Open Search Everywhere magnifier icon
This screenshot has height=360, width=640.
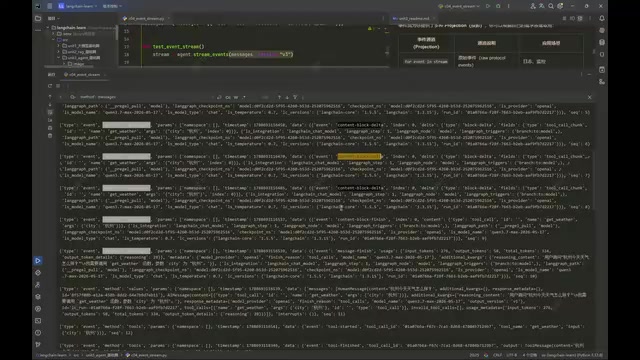coord(551,6)
